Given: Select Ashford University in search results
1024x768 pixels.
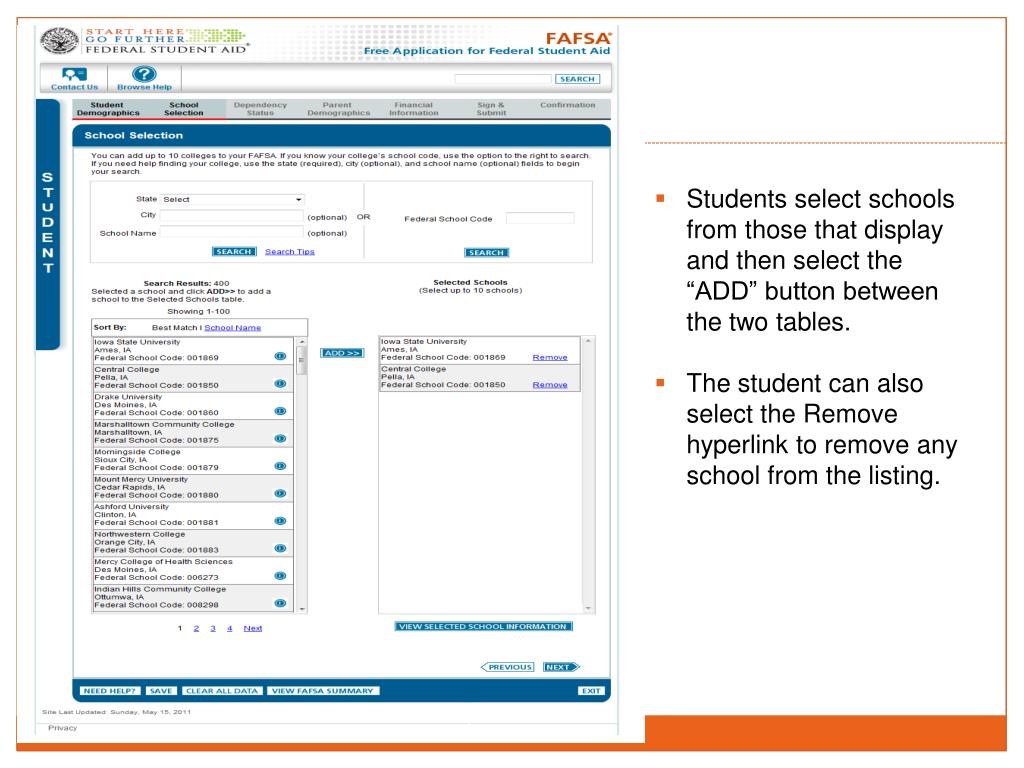Looking at the screenshot, I should coord(193,515).
